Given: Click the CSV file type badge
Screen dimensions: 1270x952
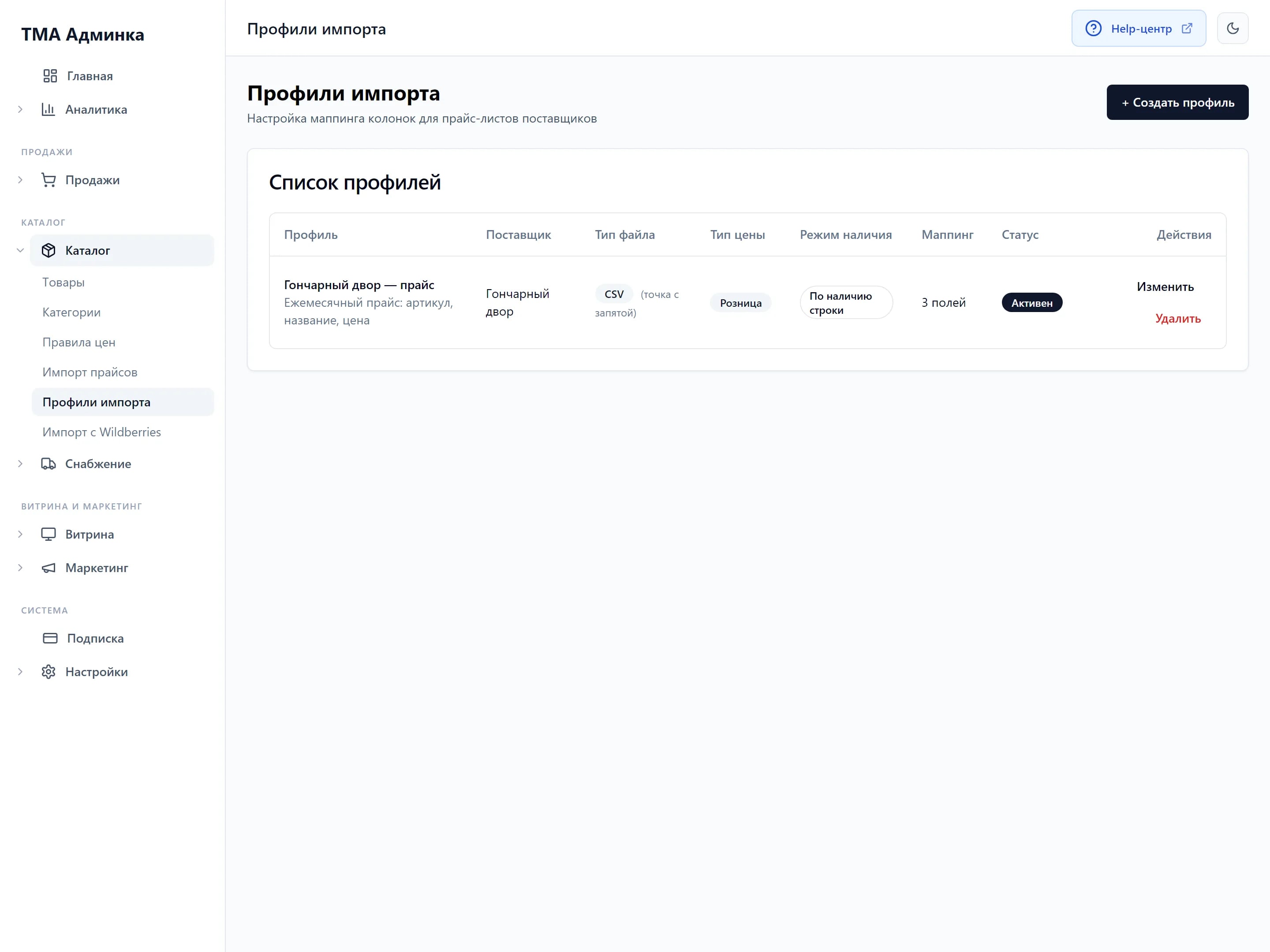Looking at the screenshot, I should click(614, 294).
